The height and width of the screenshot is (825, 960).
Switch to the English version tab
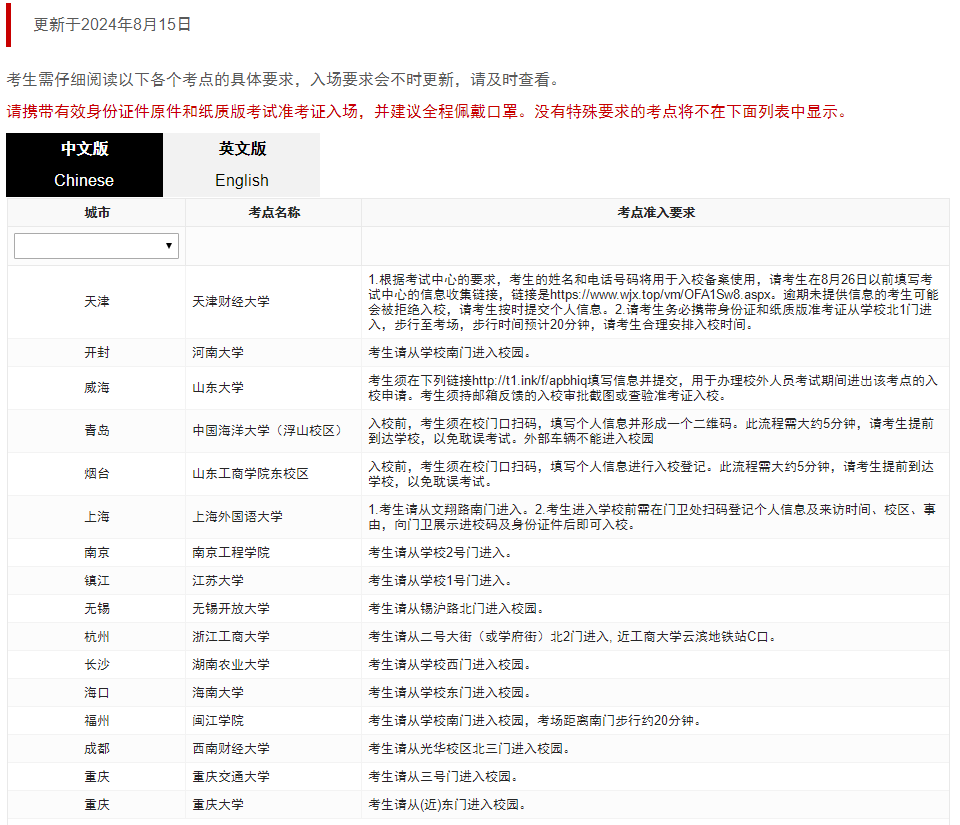pyautogui.click(x=241, y=165)
